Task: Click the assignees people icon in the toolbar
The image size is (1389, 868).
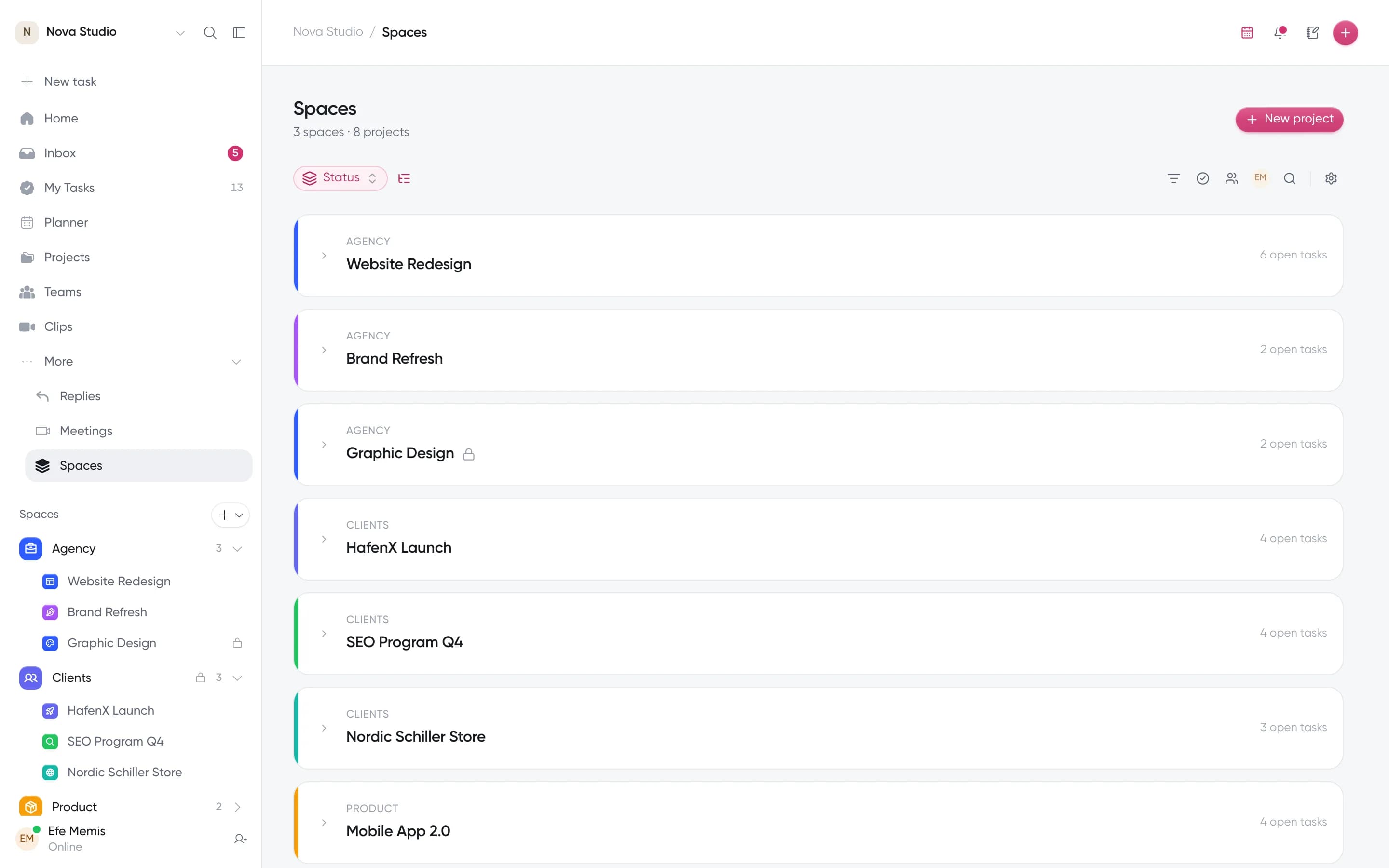Action: 1231,178
